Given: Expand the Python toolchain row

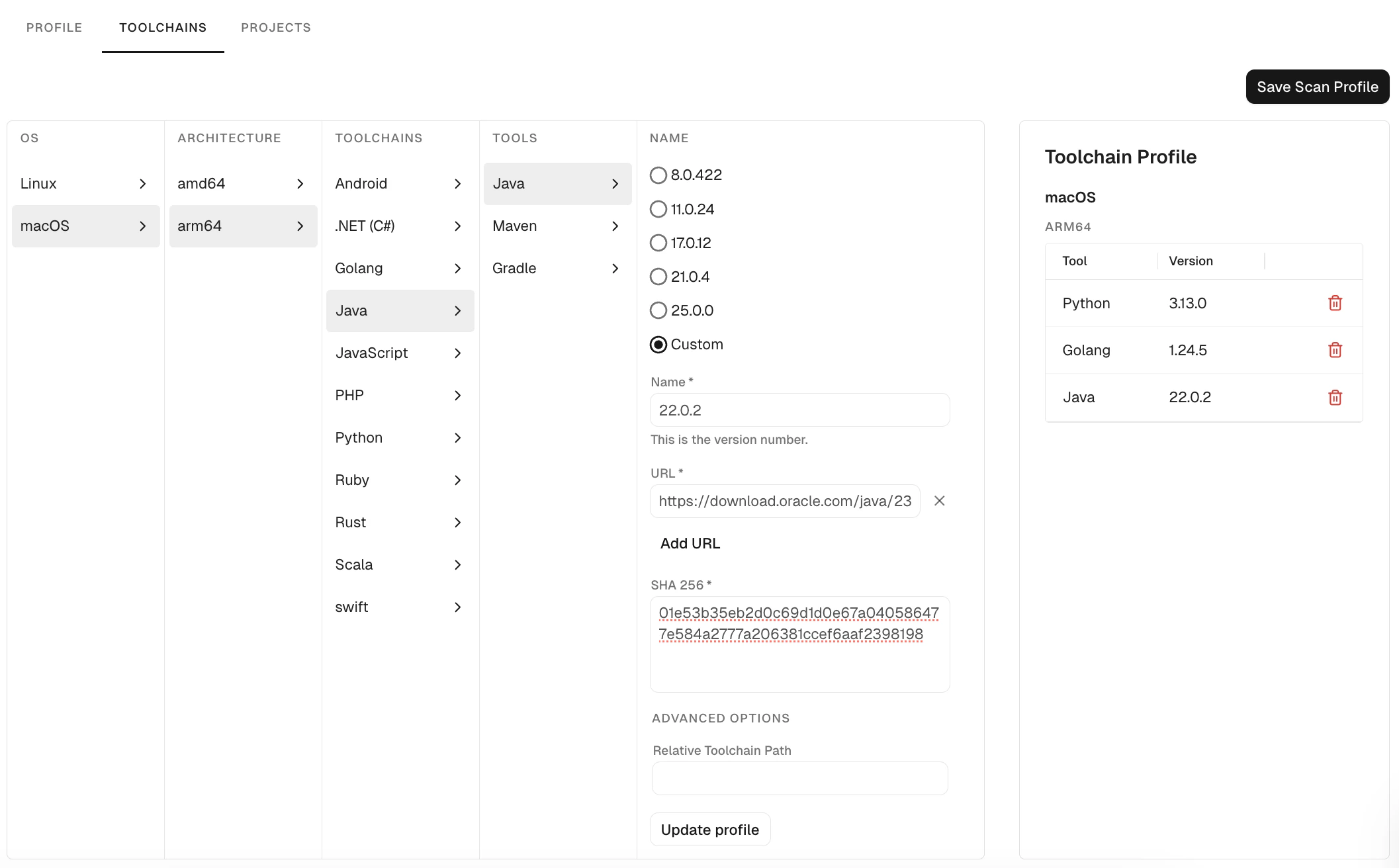Looking at the screenshot, I should [x=400, y=437].
